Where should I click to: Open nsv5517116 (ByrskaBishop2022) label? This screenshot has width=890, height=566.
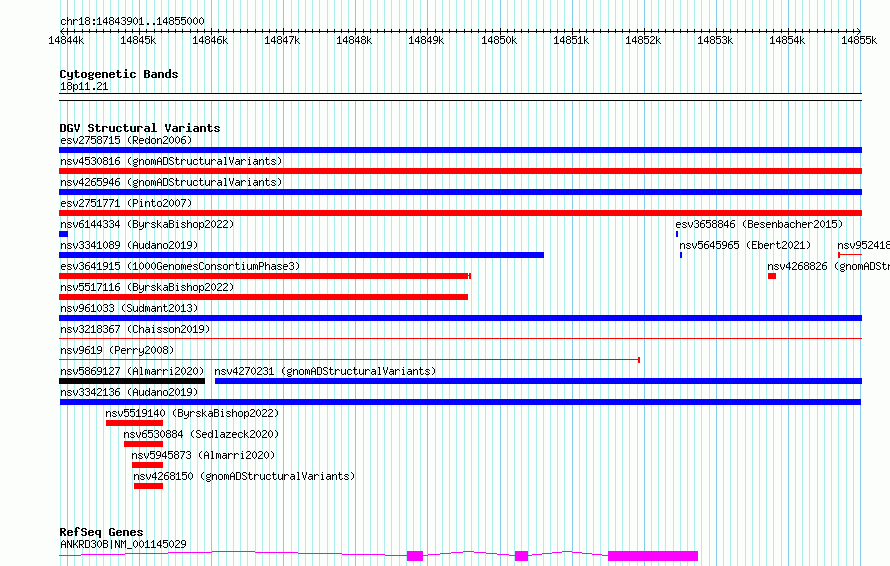pos(147,287)
